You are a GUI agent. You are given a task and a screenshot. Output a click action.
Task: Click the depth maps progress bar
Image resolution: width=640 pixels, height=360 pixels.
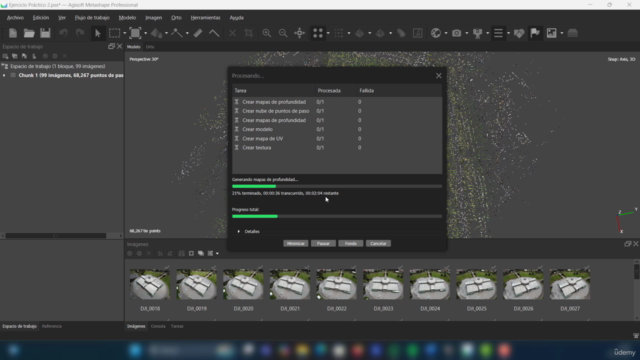coord(337,186)
